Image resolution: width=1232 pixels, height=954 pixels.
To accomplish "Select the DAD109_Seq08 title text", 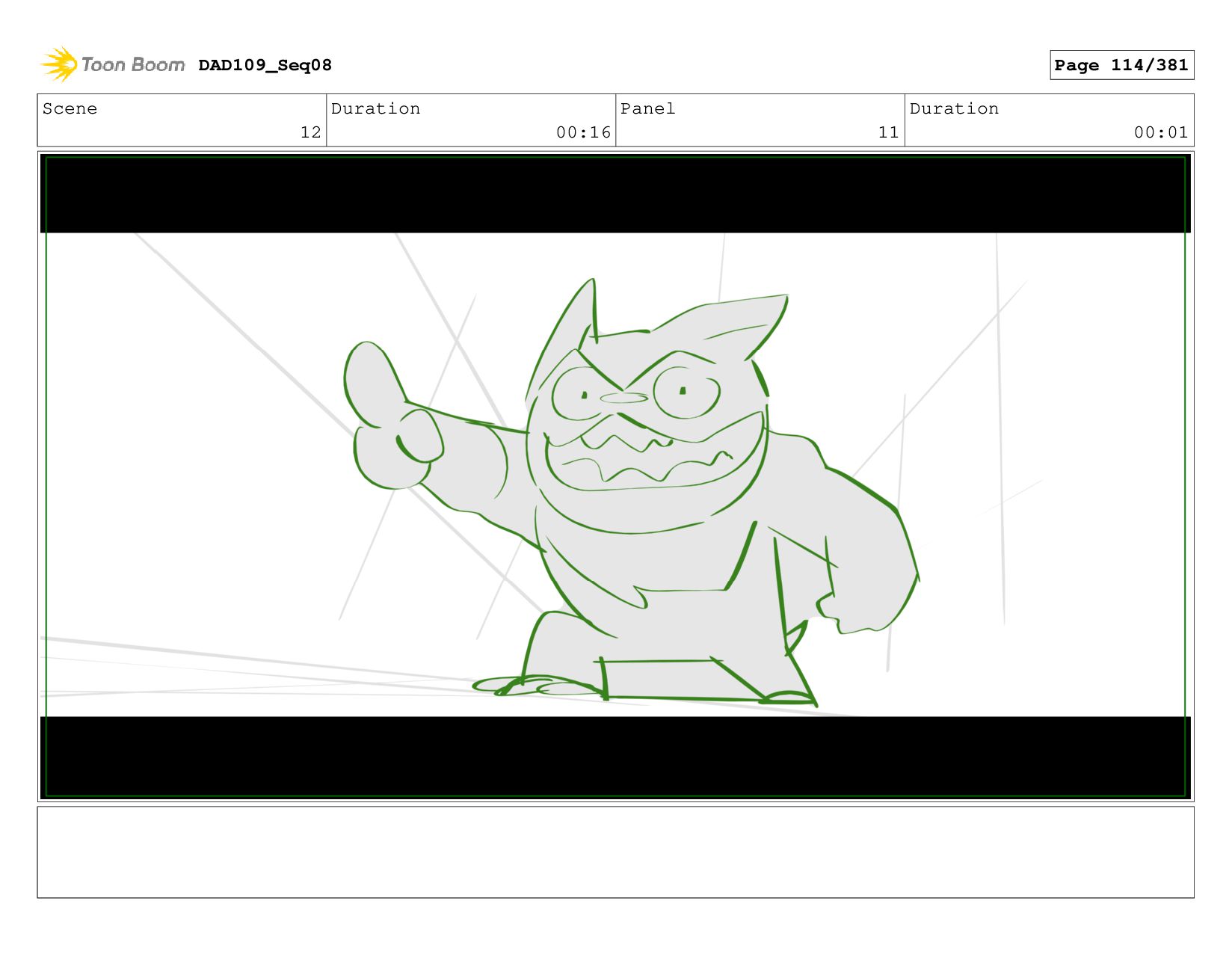I will pyautogui.click(x=265, y=65).
